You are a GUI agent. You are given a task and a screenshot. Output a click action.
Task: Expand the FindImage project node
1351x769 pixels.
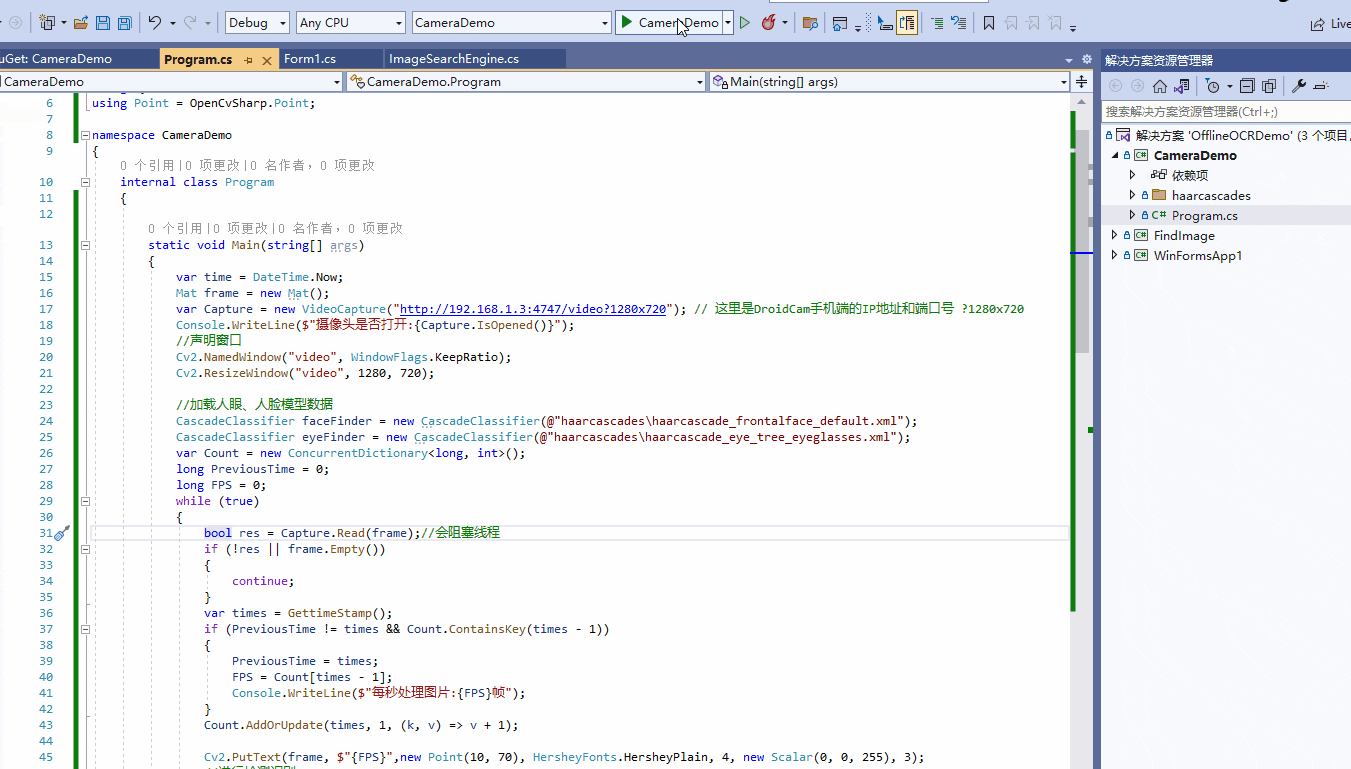pyautogui.click(x=1115, y=235)
